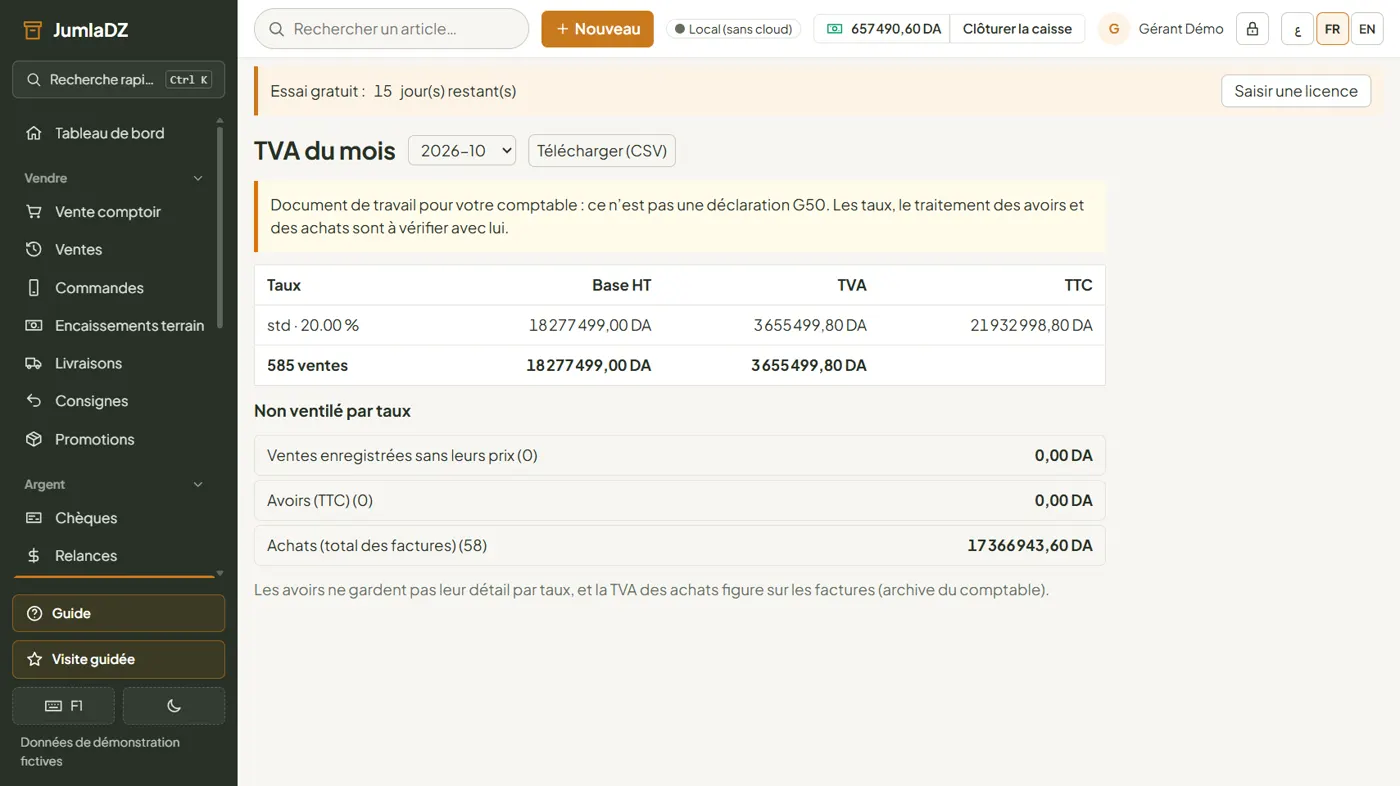Open Ventes history icon
Viewport: 1400px width, 786px height.
pyautogui.click(x=34, y=249)
